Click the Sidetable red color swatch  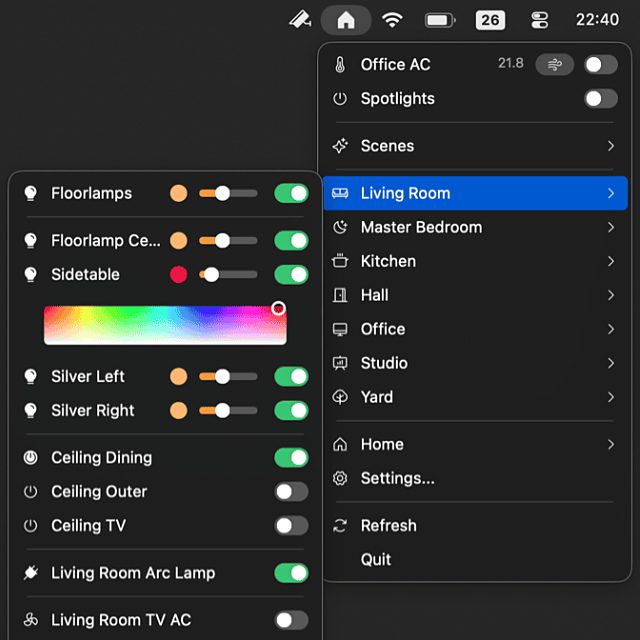click(178, 274)
